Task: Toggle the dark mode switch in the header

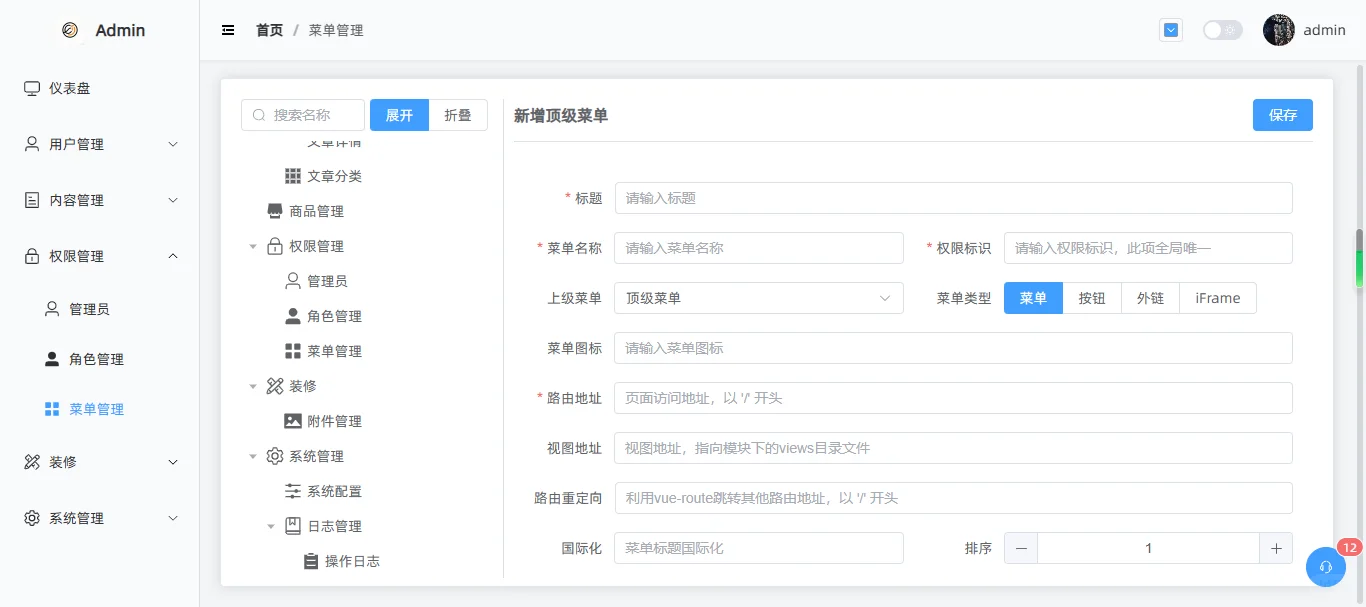Action: 1222,30
